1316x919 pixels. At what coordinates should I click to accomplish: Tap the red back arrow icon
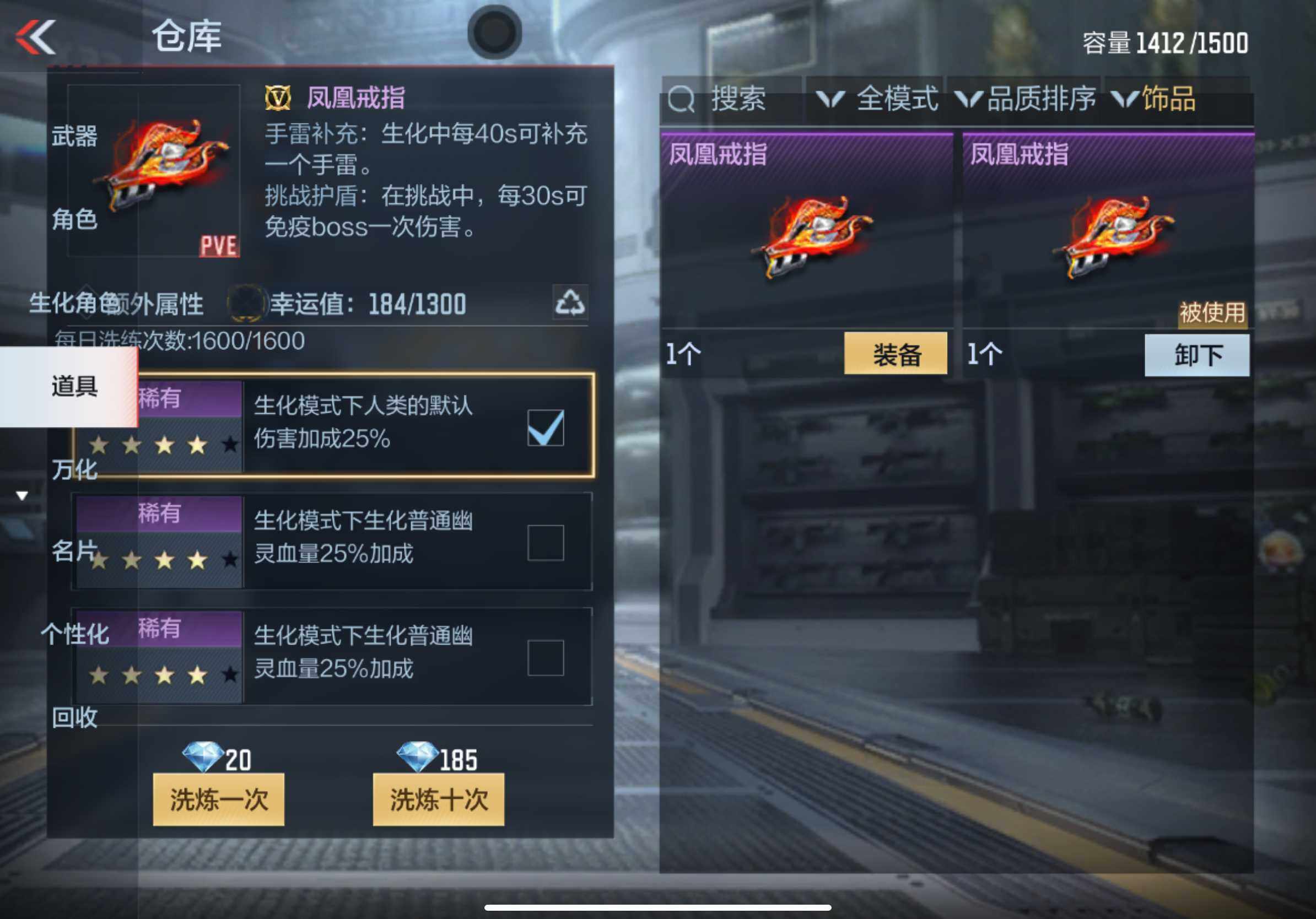[x=35, y=37]
